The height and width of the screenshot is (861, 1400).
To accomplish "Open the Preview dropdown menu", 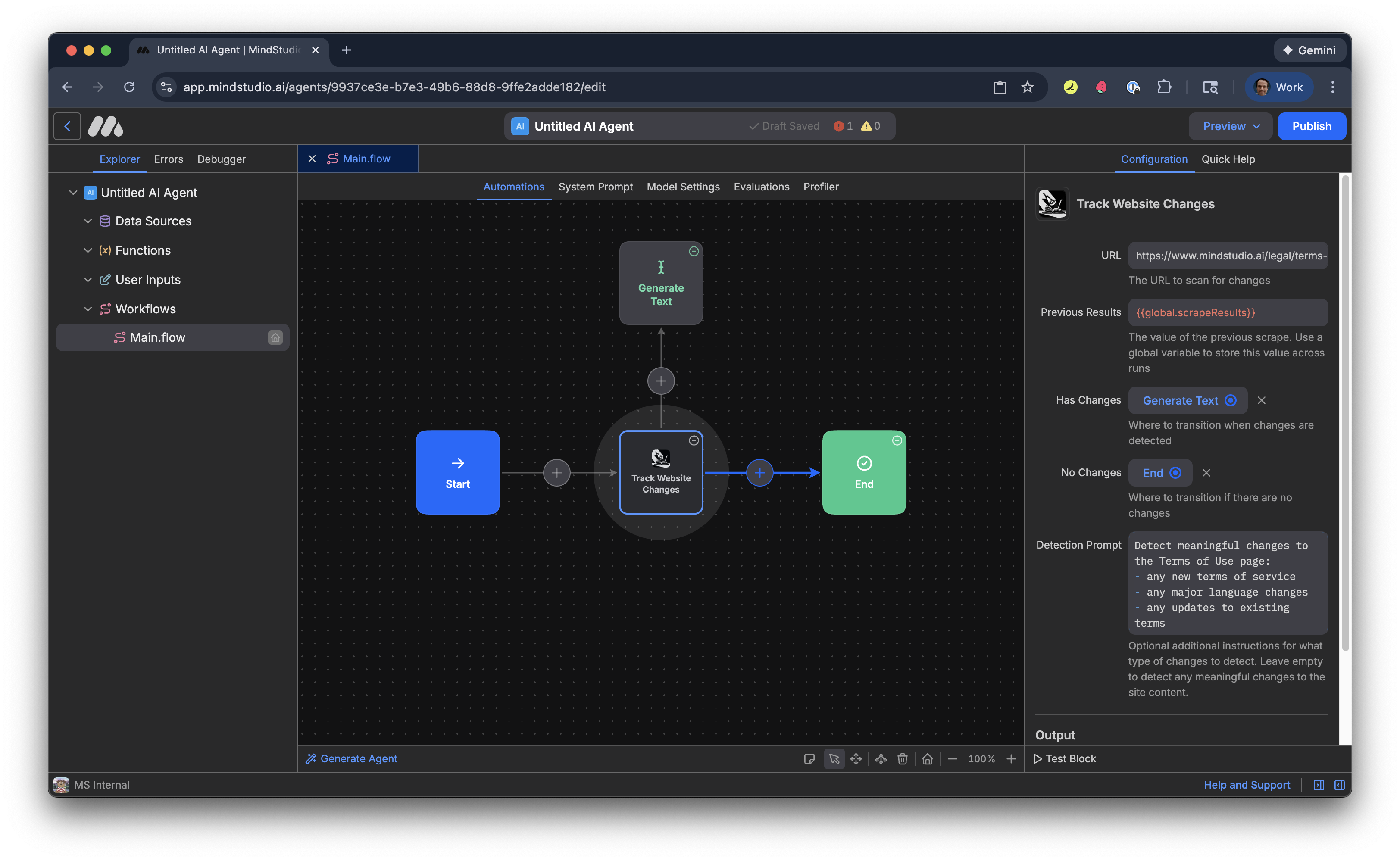I will pyautogui.click(x=1230, y=126).
